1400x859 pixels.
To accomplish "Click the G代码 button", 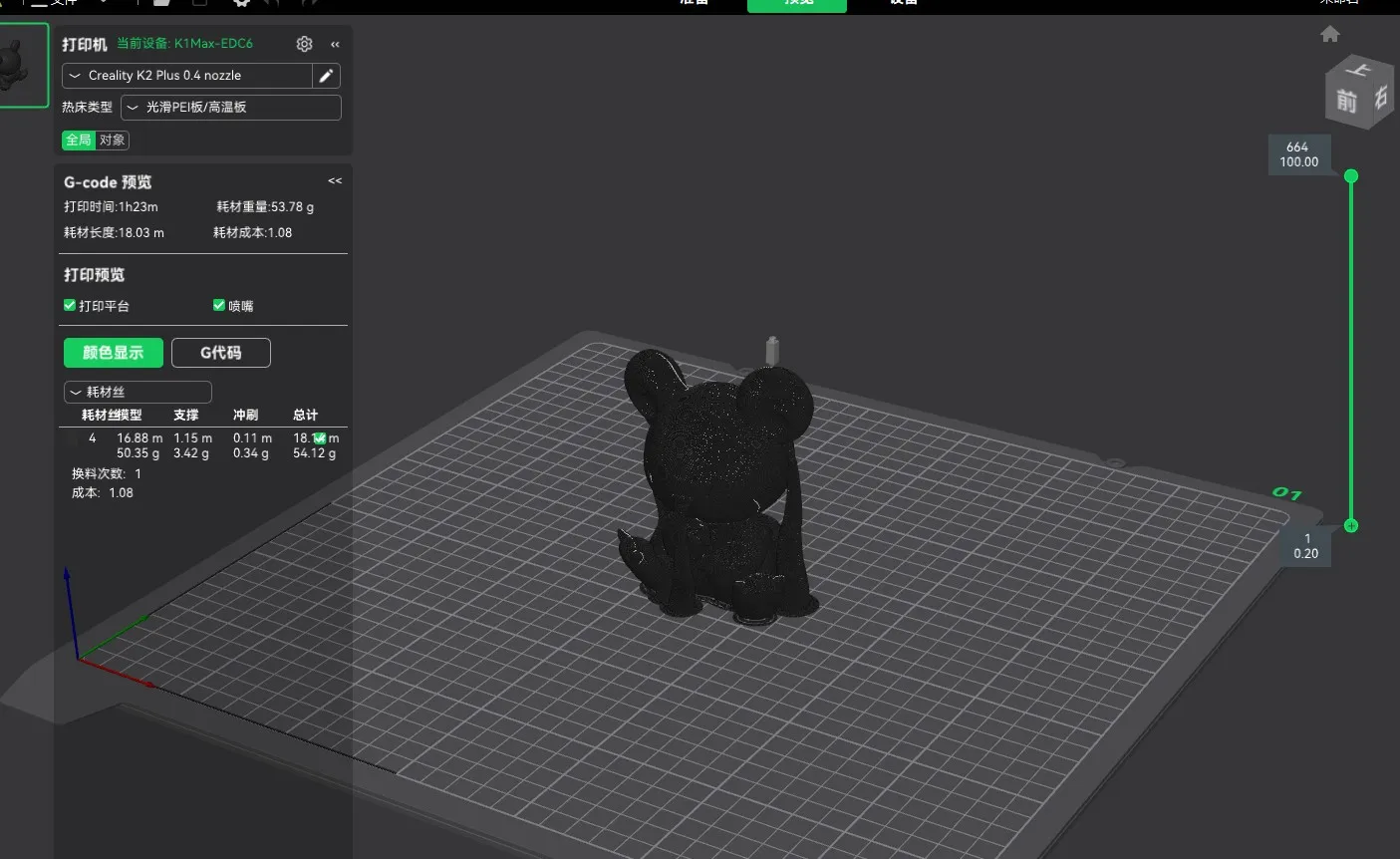I will click(x=221, y=353).
